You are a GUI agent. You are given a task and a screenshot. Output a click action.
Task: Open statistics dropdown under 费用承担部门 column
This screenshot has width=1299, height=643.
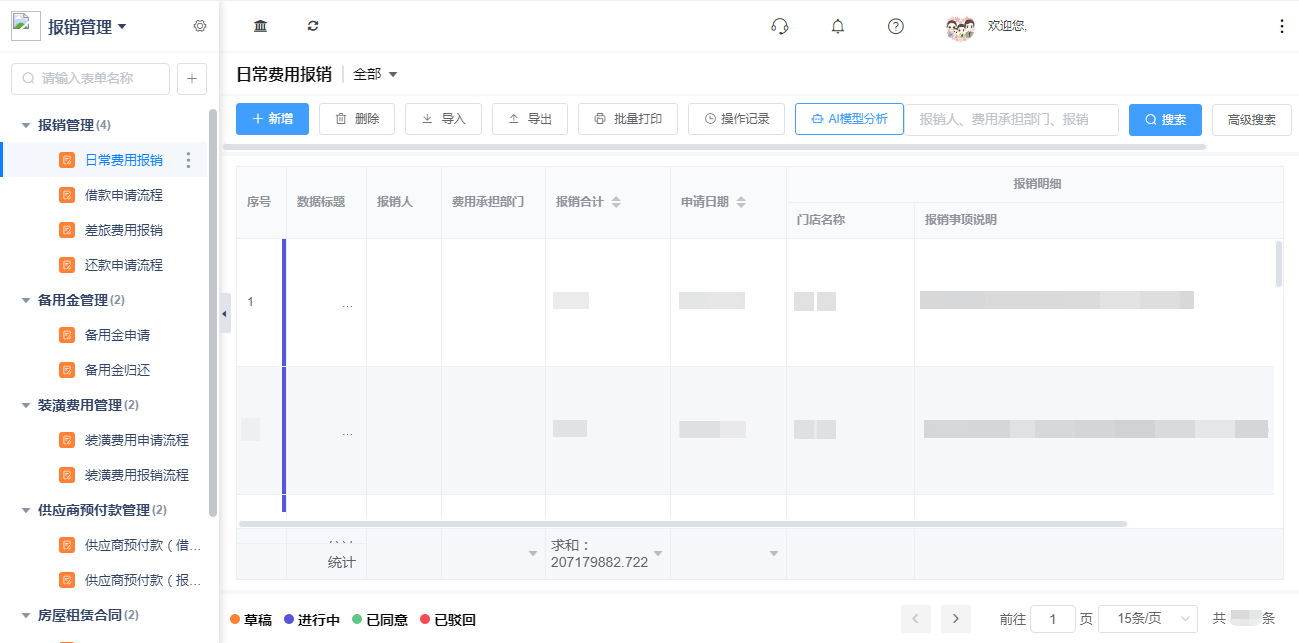point(533,553)
